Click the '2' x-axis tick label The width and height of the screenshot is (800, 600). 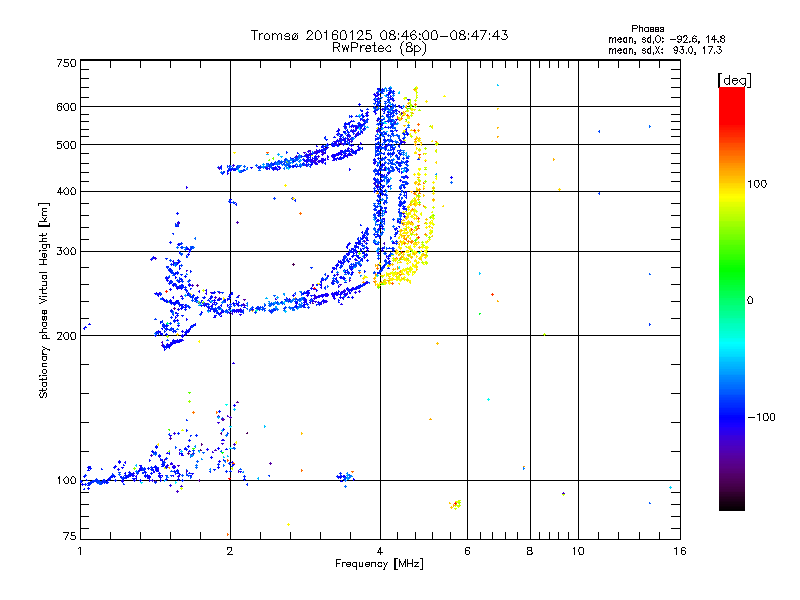tap(230, 551)
